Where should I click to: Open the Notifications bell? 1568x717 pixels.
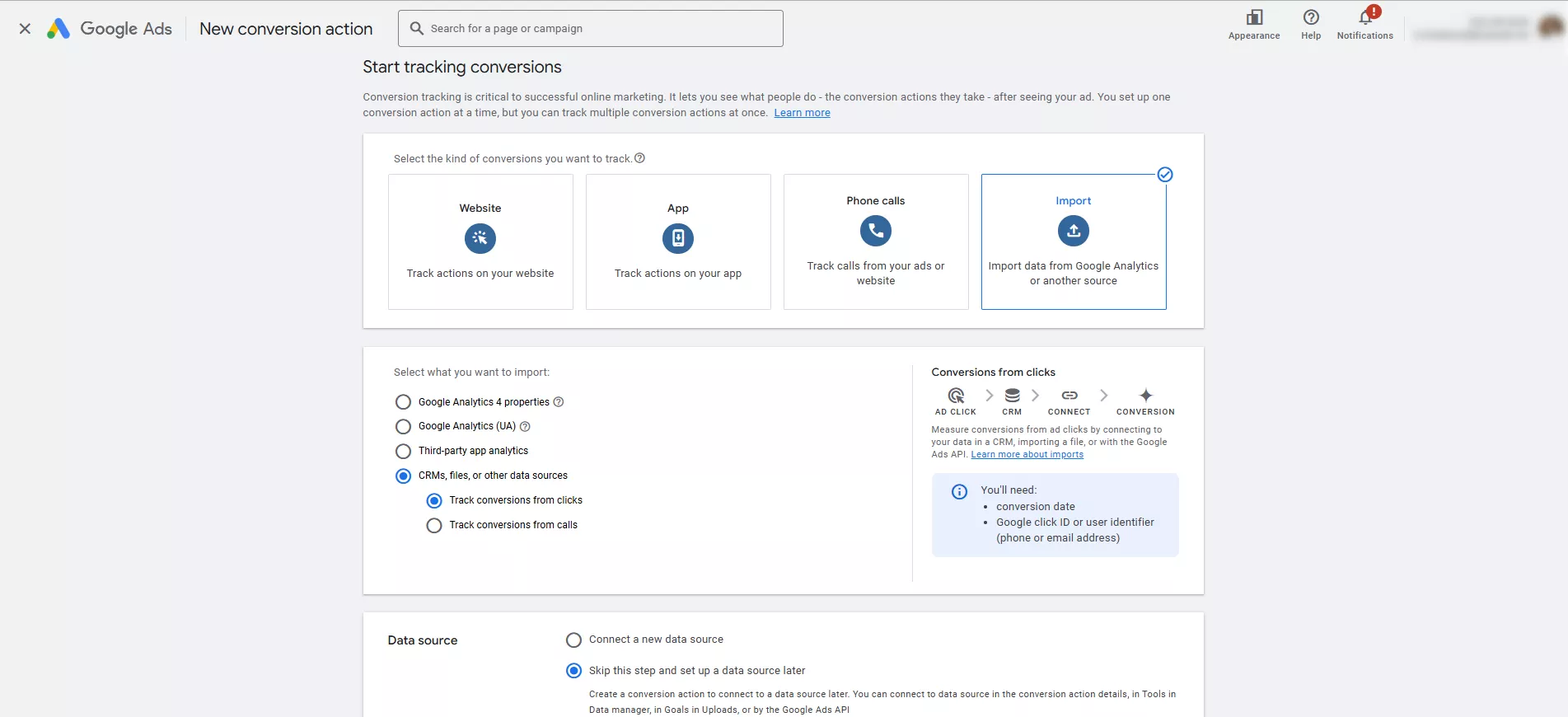pos(1364,17)
